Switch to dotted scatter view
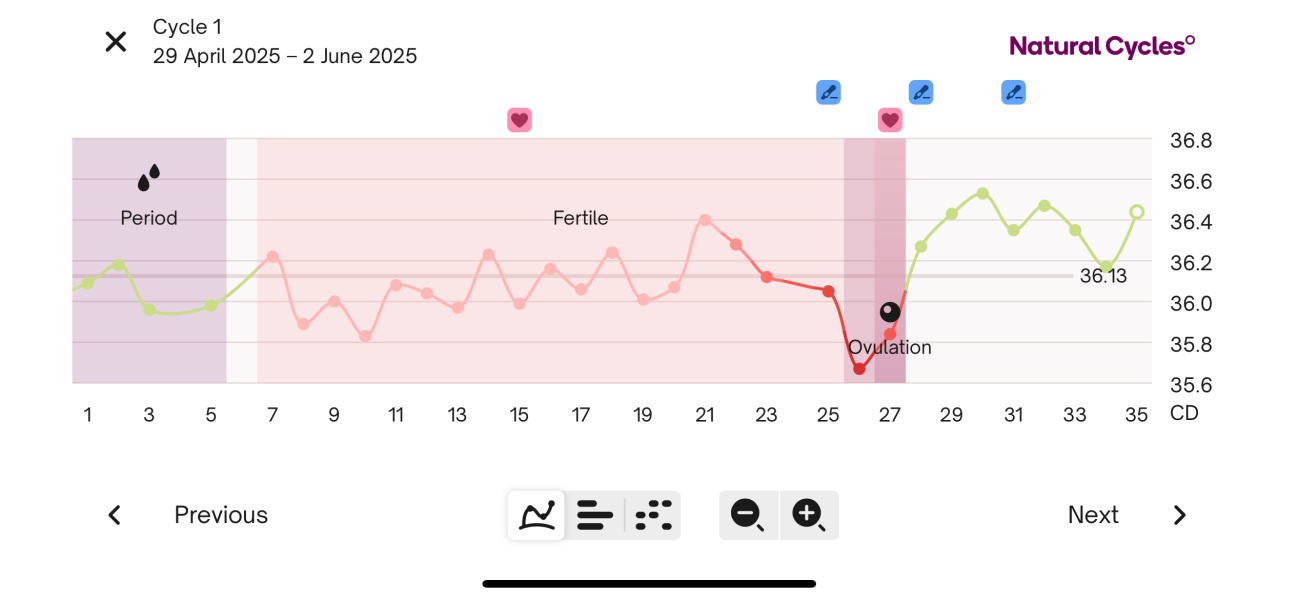 tap(653, 515)
